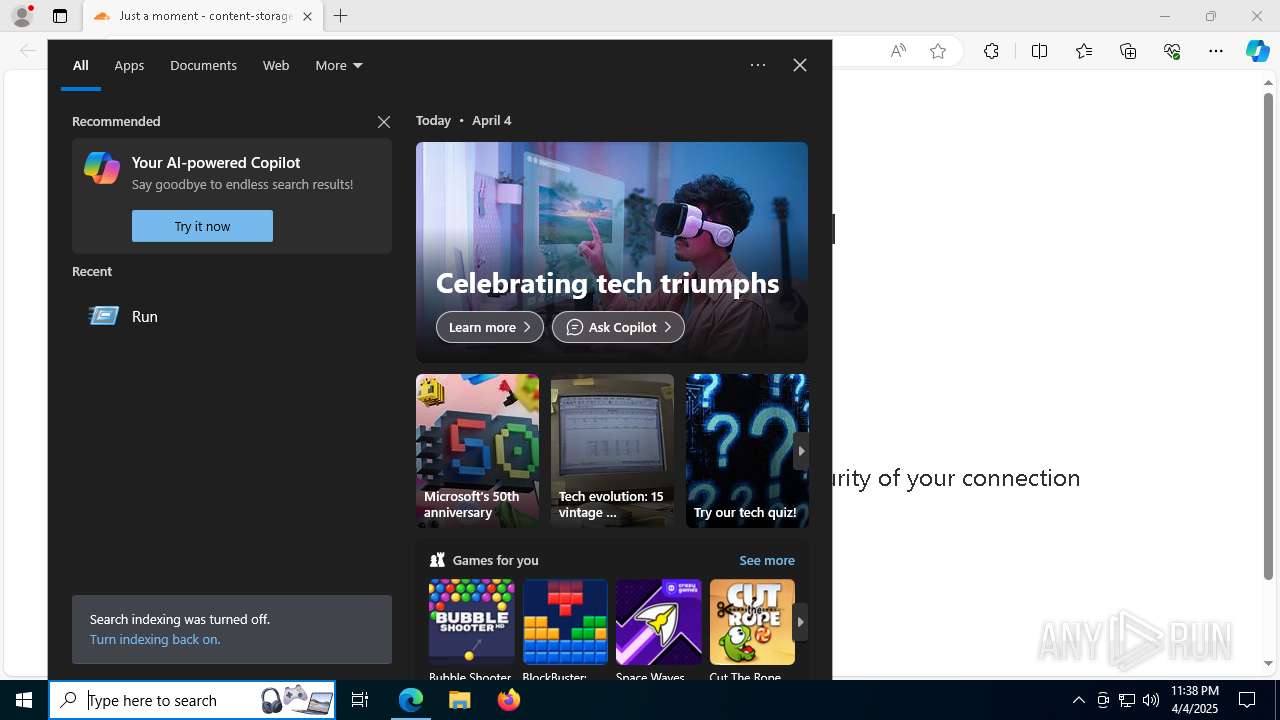Open Run from the Recent list
Viewport: 1280px width, 720px height.
tap(230, 316)
